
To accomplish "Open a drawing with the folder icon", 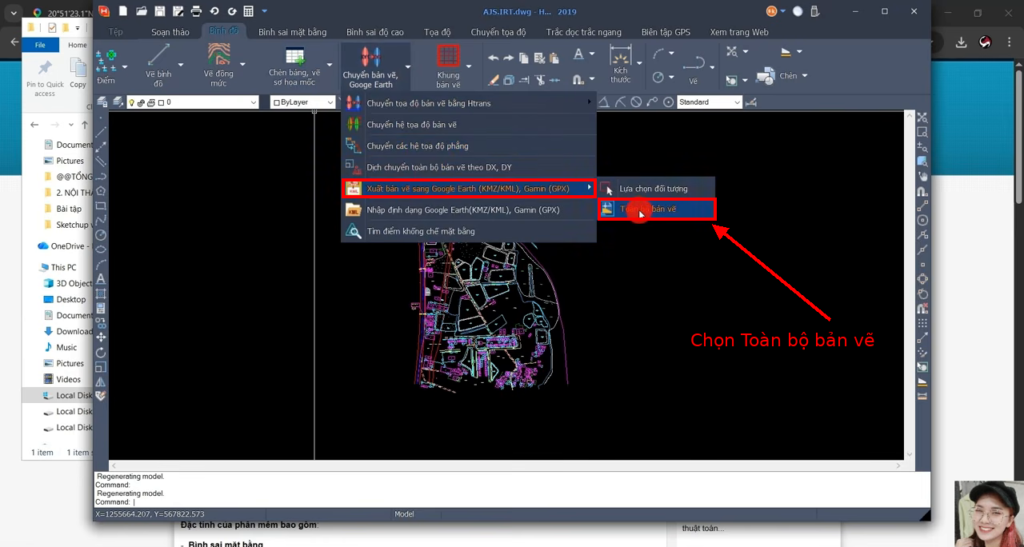I will (141, 11).
